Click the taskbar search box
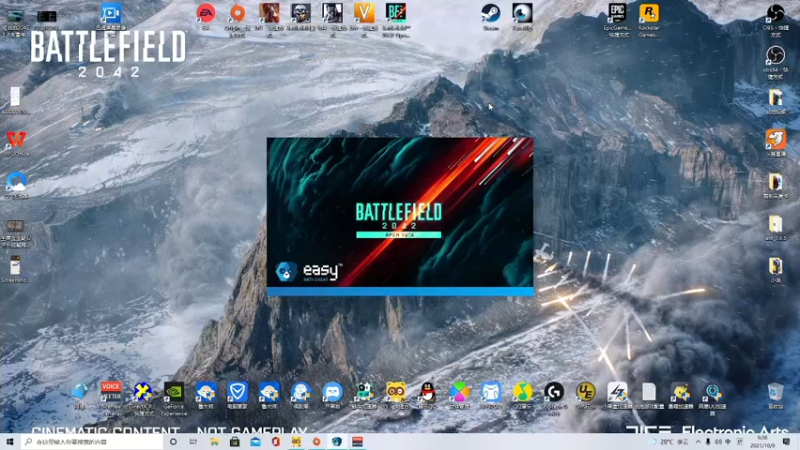Image resolution: width=800 pixels, height=450 pixels. 92,441
